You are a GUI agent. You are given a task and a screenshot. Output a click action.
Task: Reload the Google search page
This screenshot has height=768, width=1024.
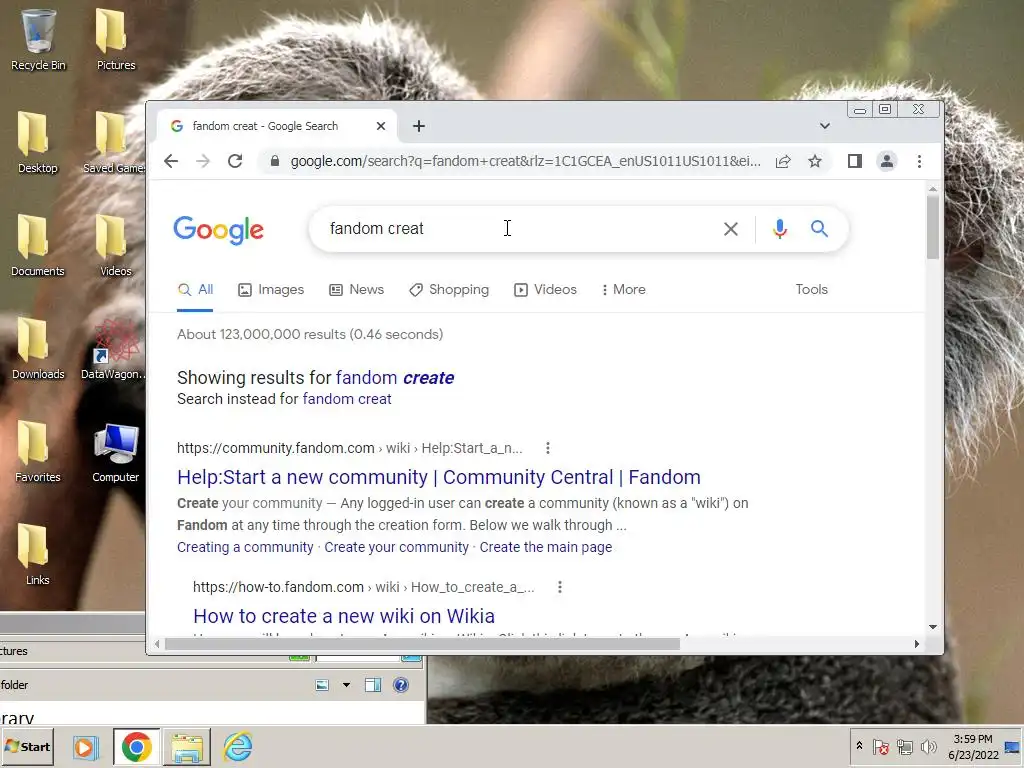click(235, 161)
